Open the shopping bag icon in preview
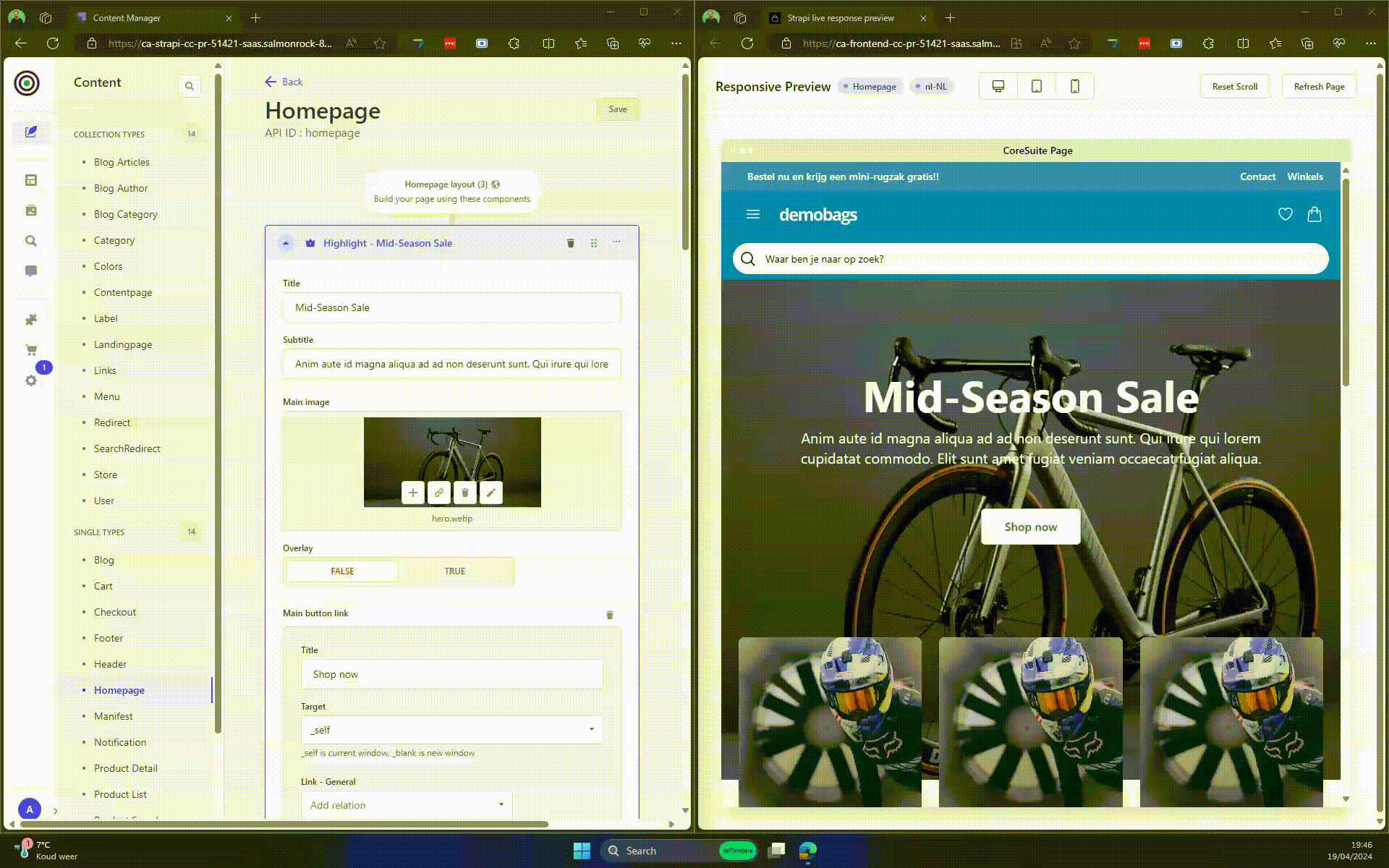1389x868 pixels. tap(1314, 214)
